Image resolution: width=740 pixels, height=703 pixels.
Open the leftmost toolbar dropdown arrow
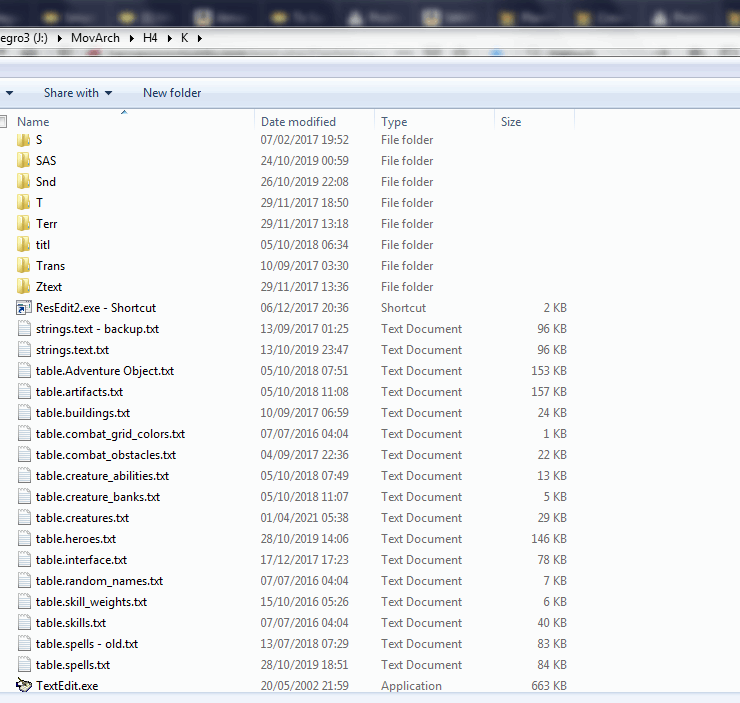click(9, 93)
